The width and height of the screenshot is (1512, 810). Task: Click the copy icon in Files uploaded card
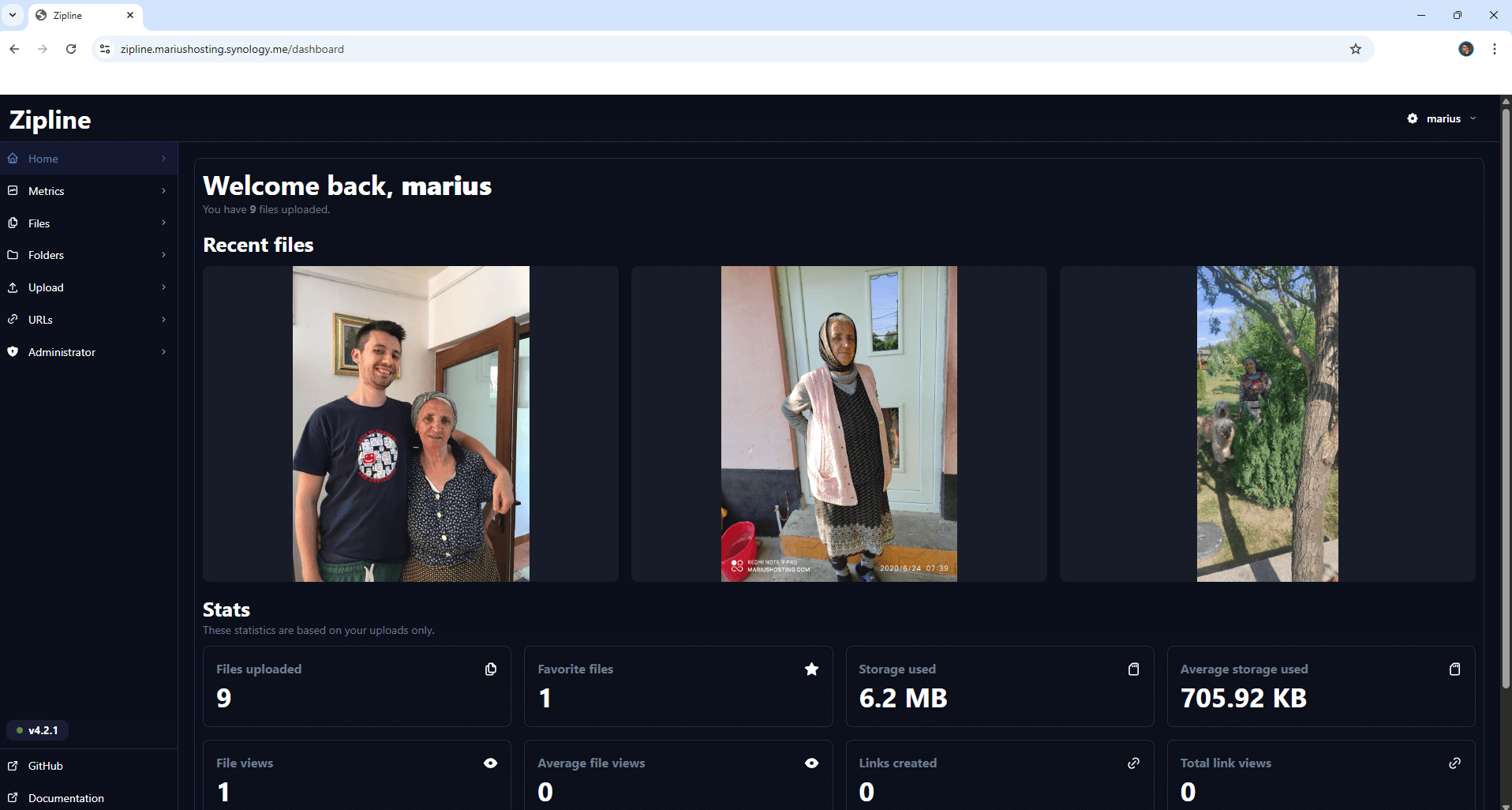pyautogui.click(x=491, y=669)
